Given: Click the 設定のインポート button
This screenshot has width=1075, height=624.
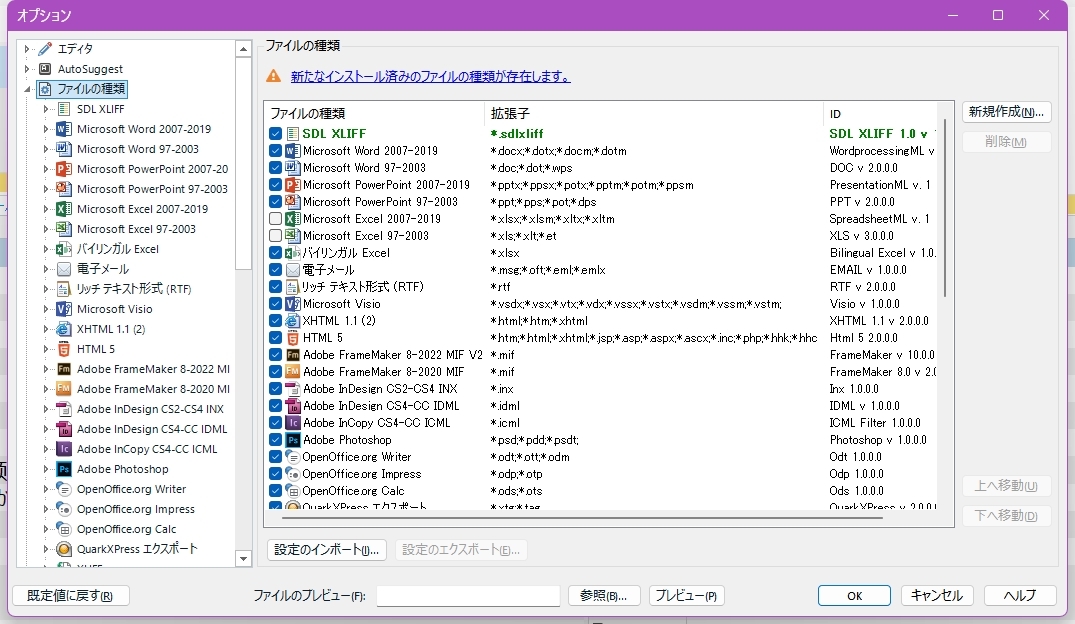Looking at the screenshot, I should [x=327, y=550].
